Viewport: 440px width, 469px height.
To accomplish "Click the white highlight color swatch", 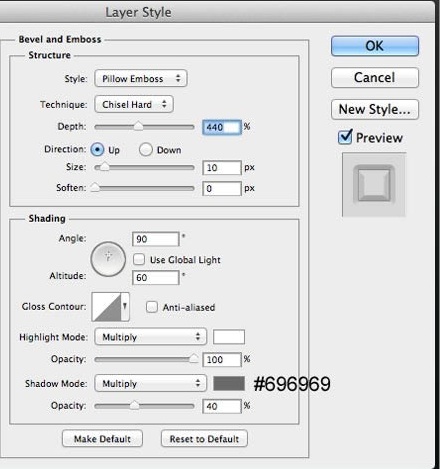I will 229,337.
